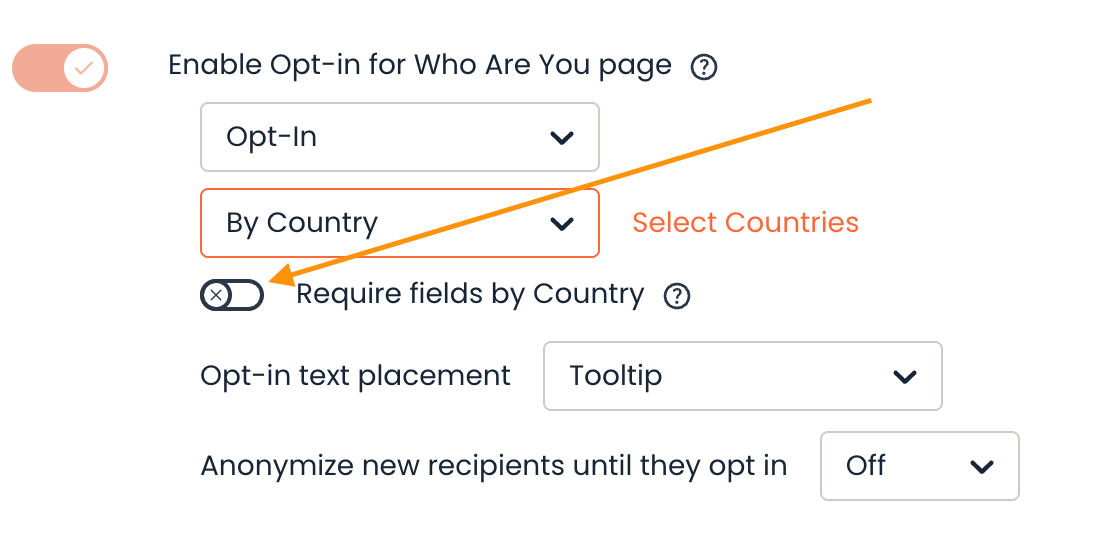Click the Opt-in text placement label

pyautogui.click(x=355, y=376)
